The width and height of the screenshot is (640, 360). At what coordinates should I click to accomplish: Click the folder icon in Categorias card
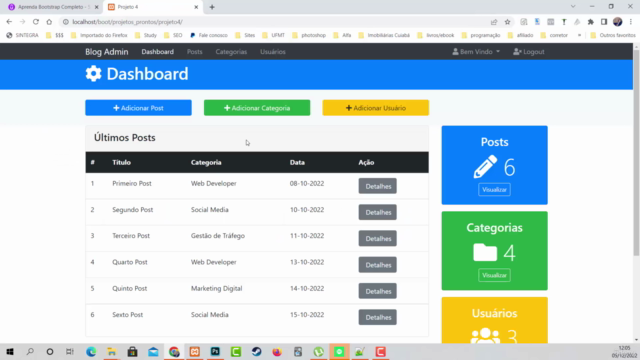pyautogui.click(x=485, y=252)
